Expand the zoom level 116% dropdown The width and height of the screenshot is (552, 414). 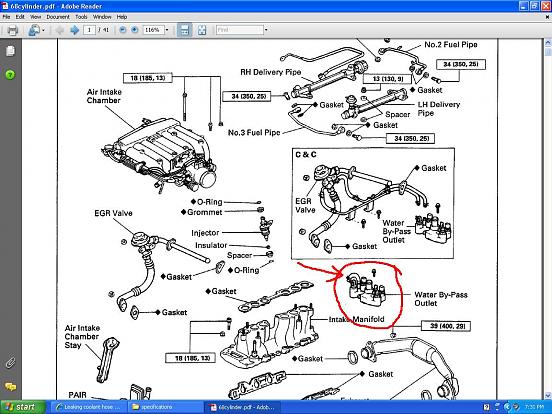(167, 30)
